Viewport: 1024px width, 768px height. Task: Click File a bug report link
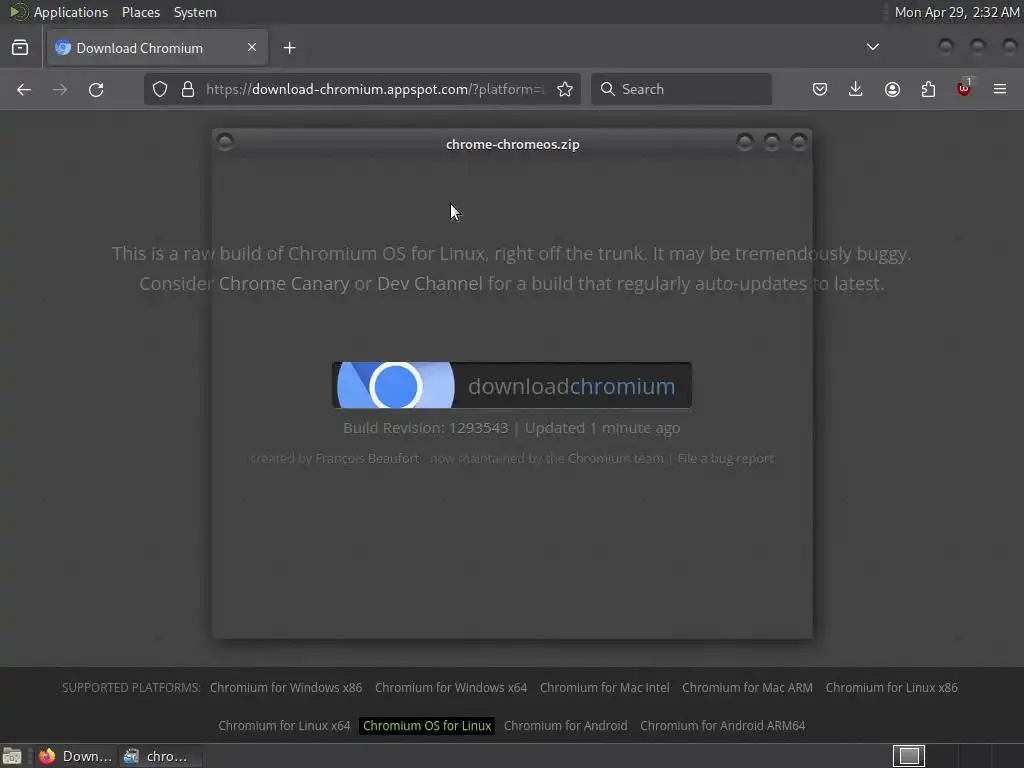pyautogui.click(x=726, y=458)
